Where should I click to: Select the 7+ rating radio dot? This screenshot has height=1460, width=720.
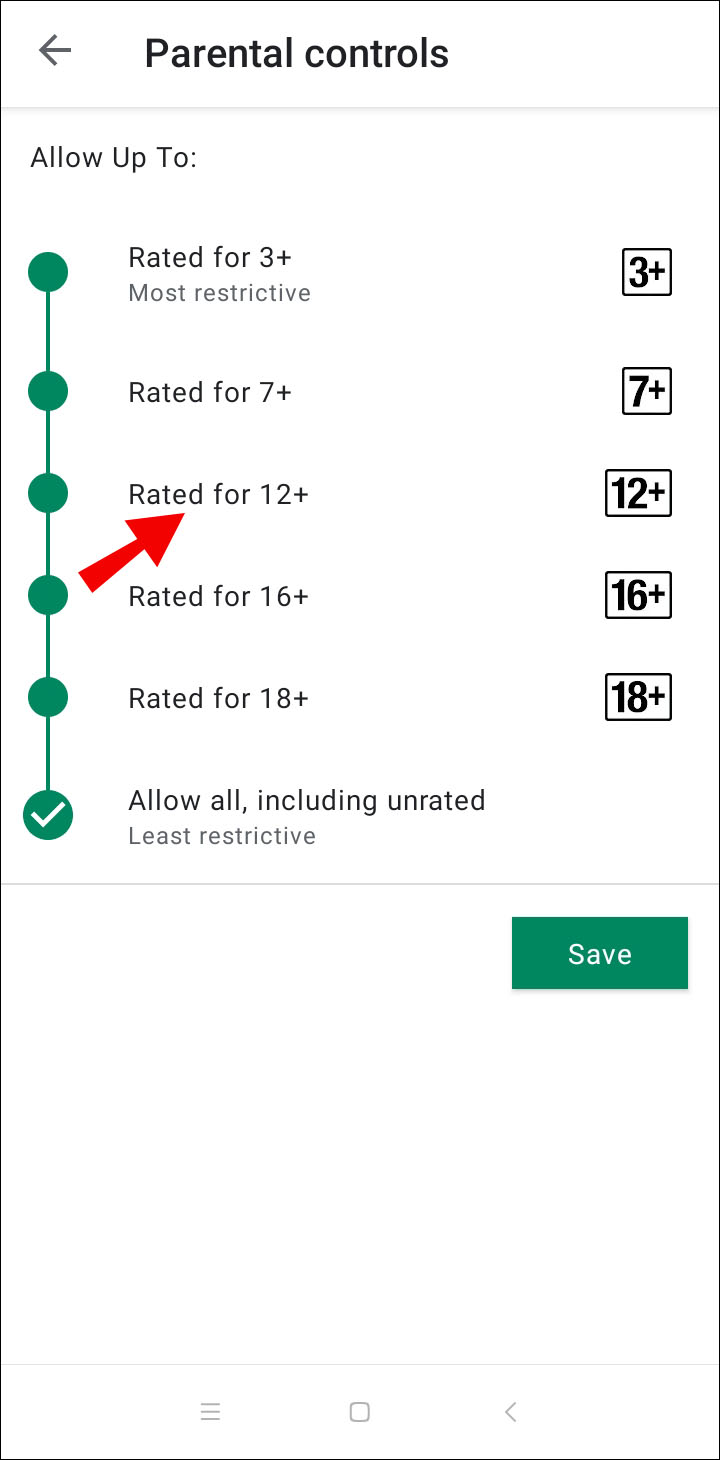pos(48,391)
